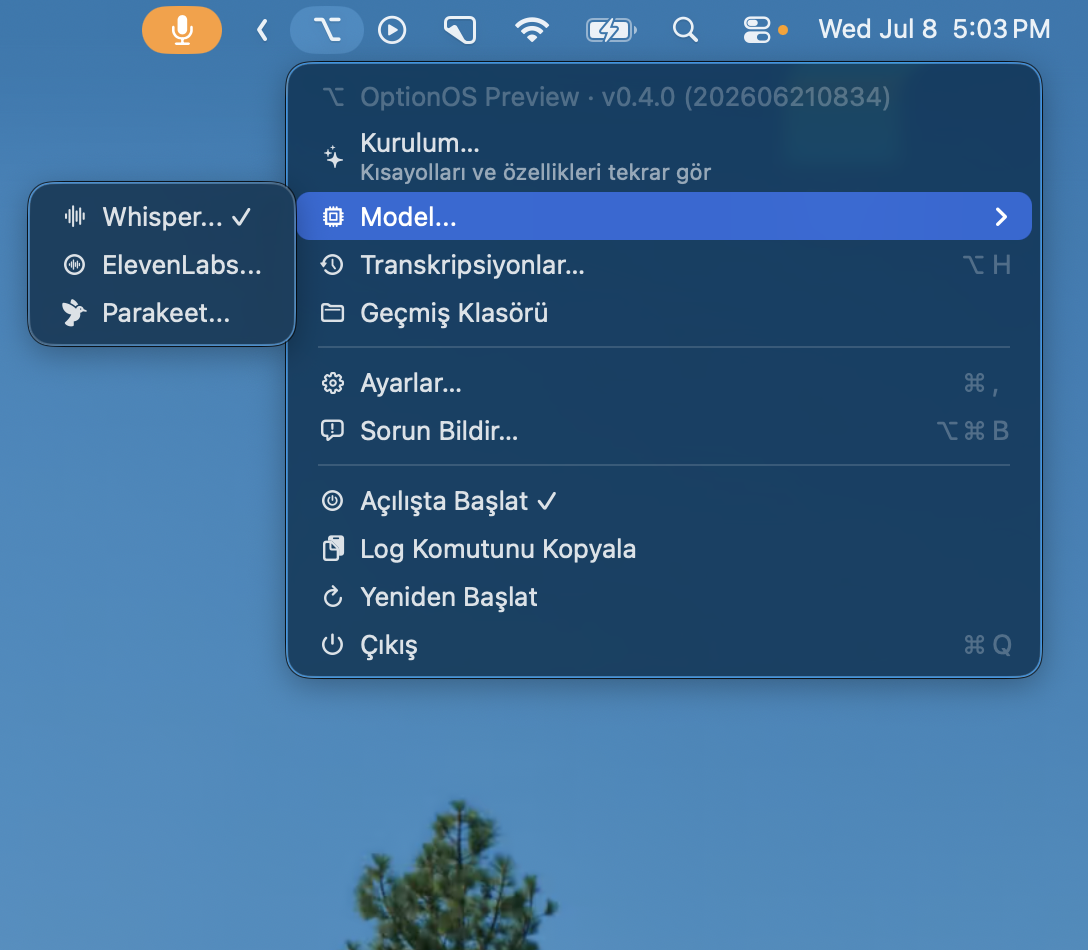Toggle Açılışta Başlat launch at login
Viewport: 1088px width, 950px height.
664,501
